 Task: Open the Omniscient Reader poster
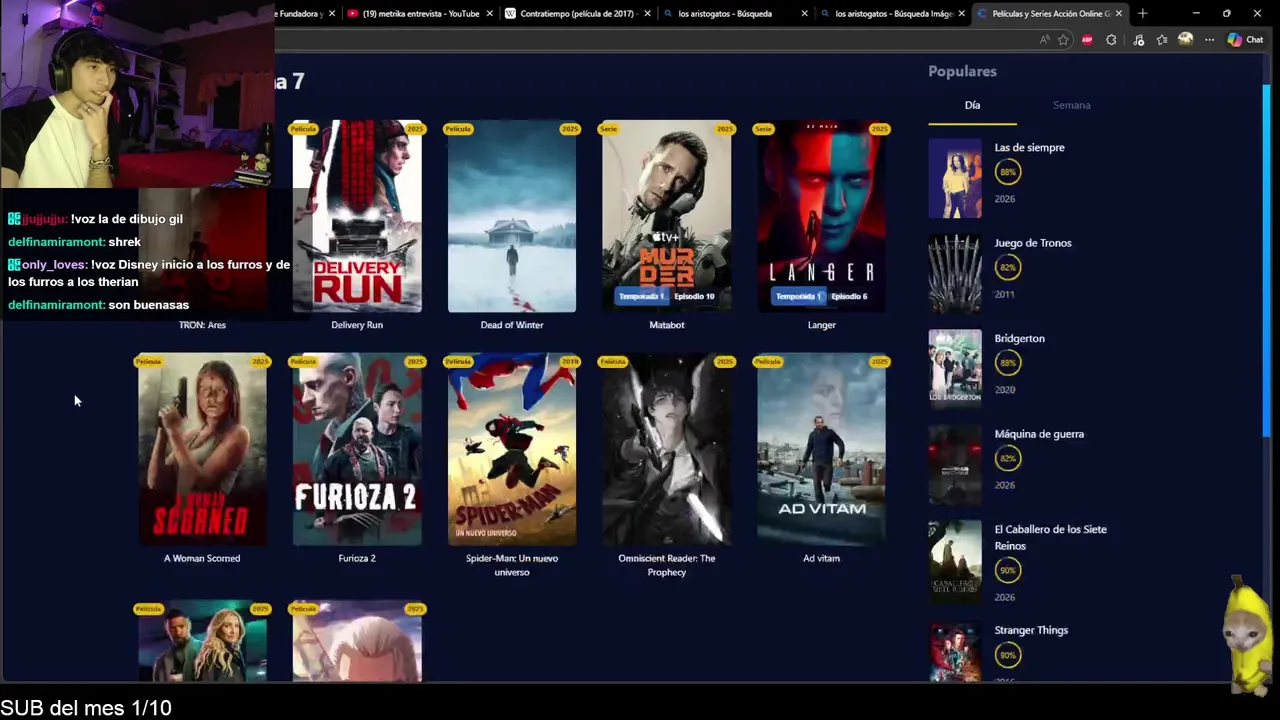pos(667,449)
